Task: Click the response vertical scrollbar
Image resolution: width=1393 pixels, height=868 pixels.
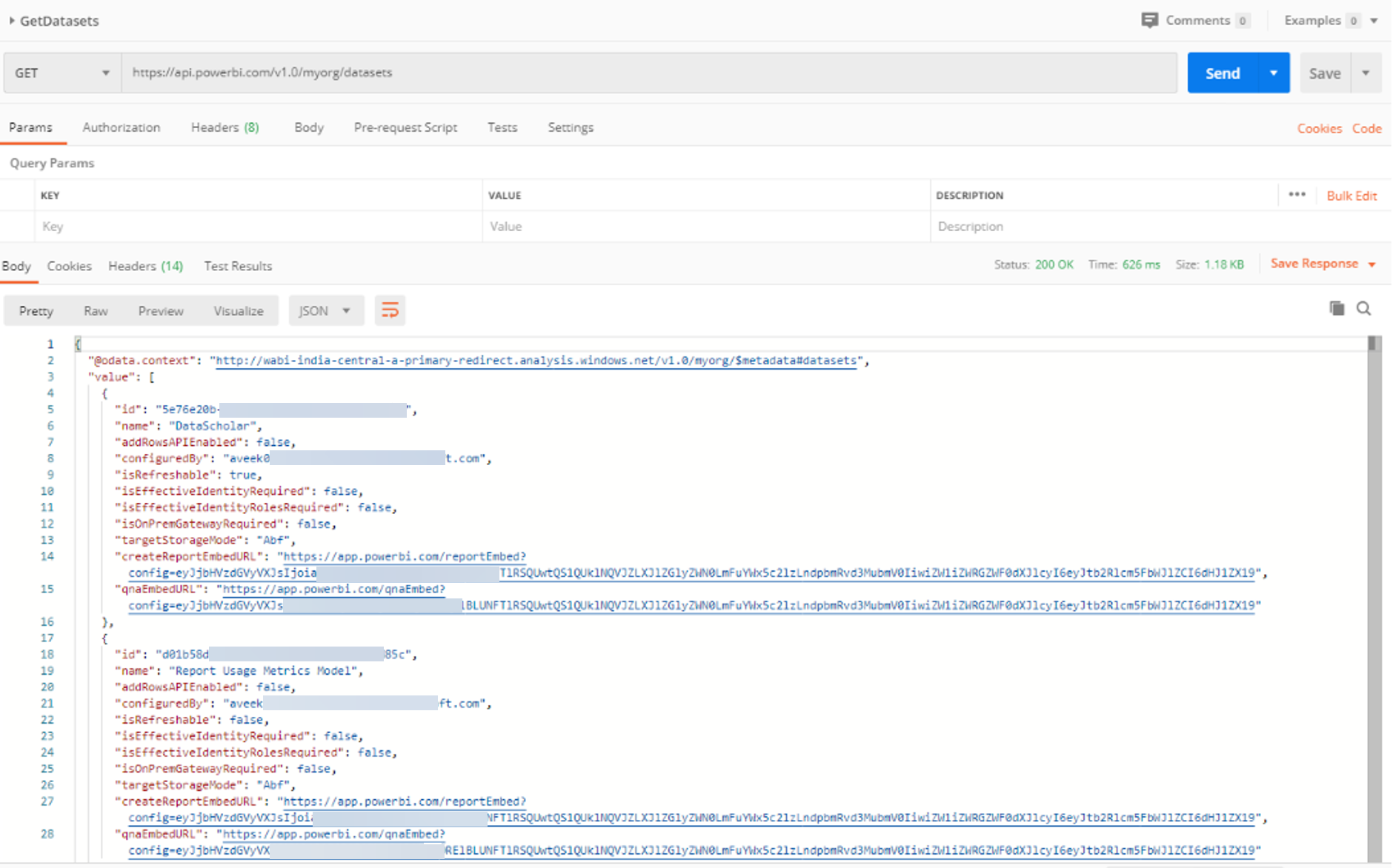Action: point(1373,598)
